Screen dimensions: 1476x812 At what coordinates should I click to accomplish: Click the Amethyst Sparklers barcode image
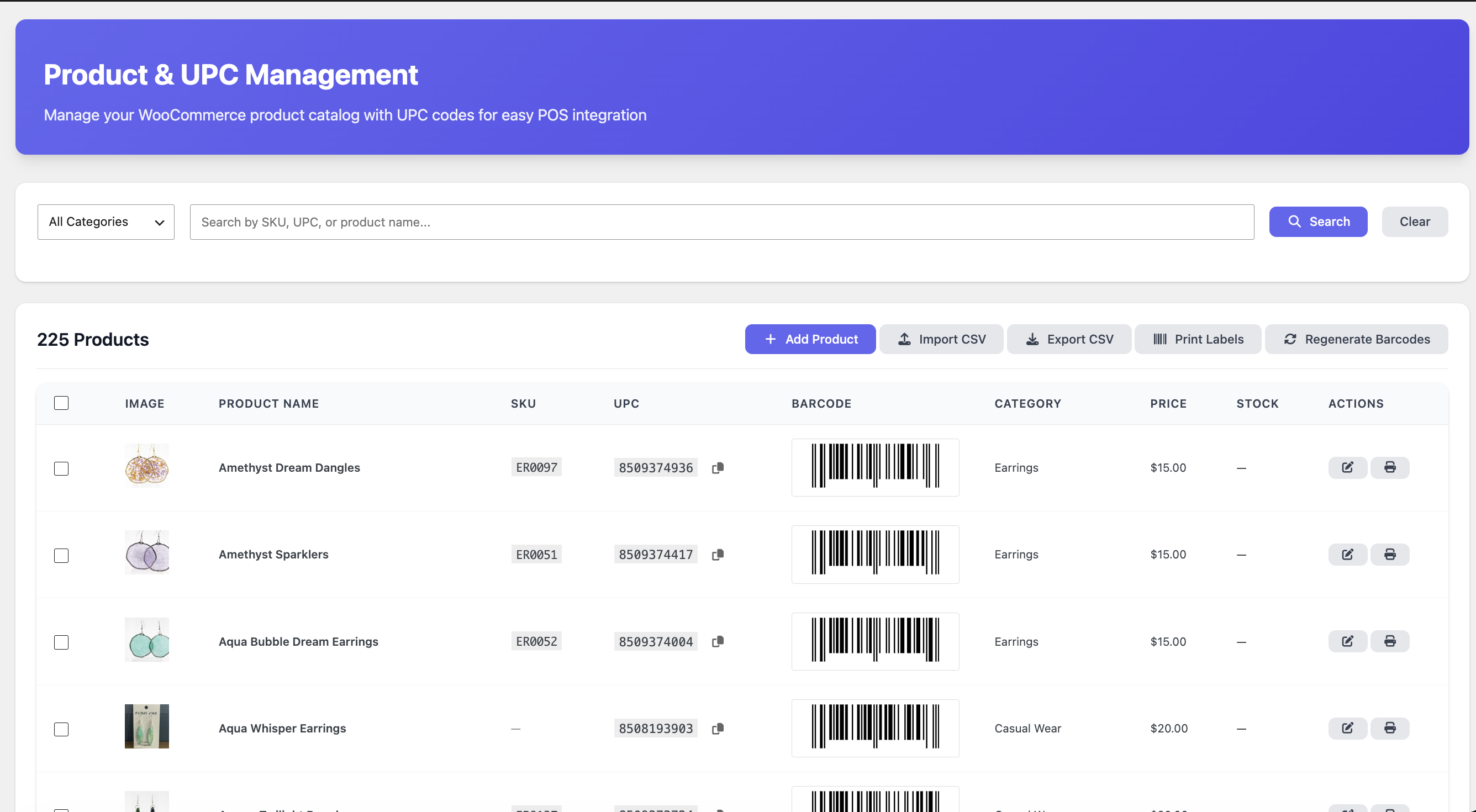tap(875, 555)
